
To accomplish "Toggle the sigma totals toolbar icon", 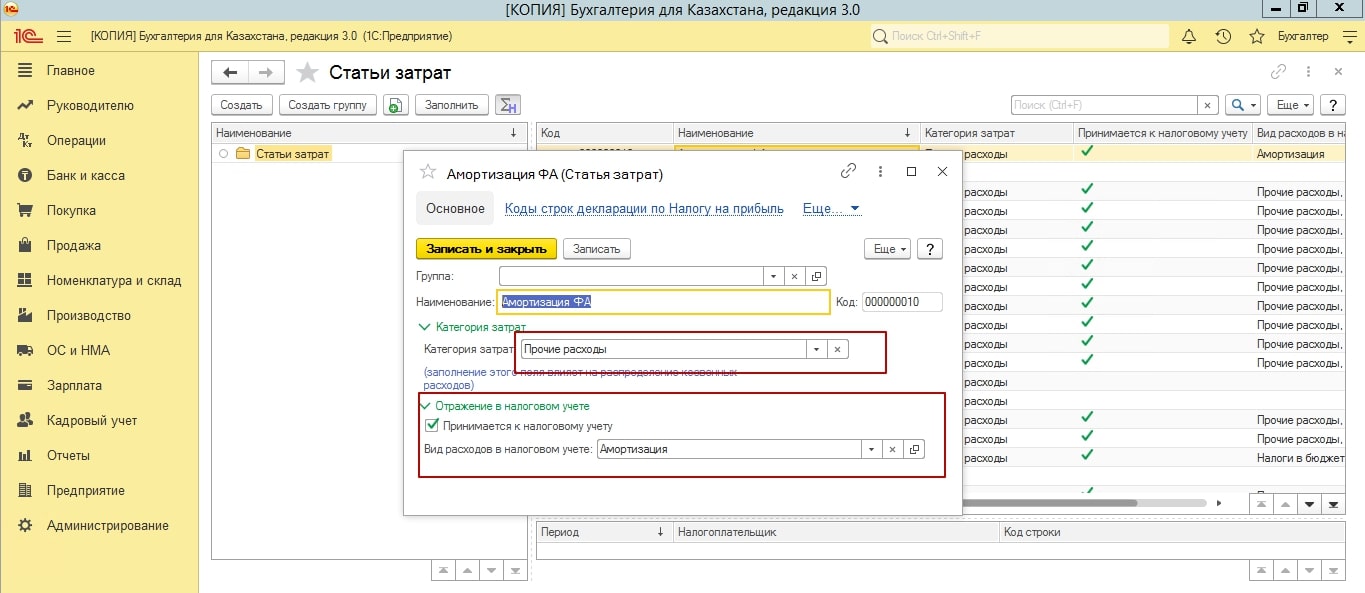I will click(508, 105).
